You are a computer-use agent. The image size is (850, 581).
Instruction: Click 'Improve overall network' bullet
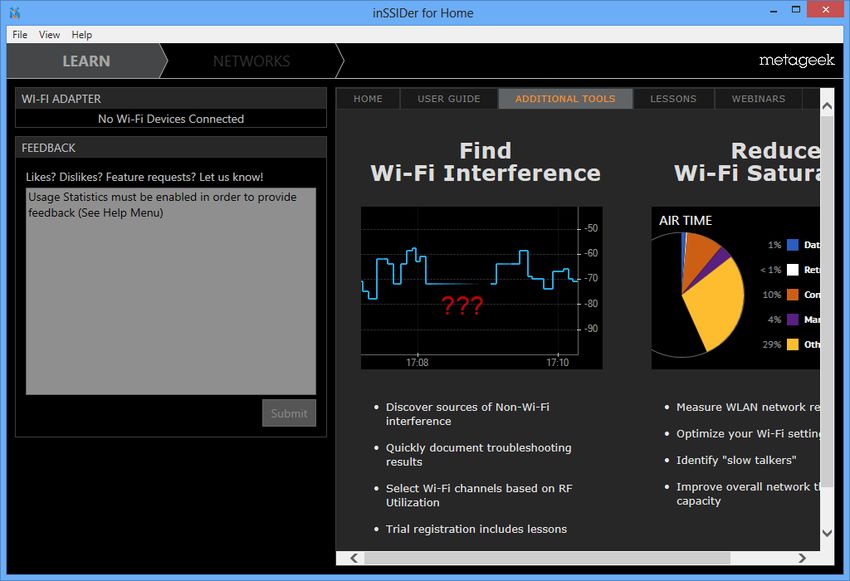coord(748,494)
